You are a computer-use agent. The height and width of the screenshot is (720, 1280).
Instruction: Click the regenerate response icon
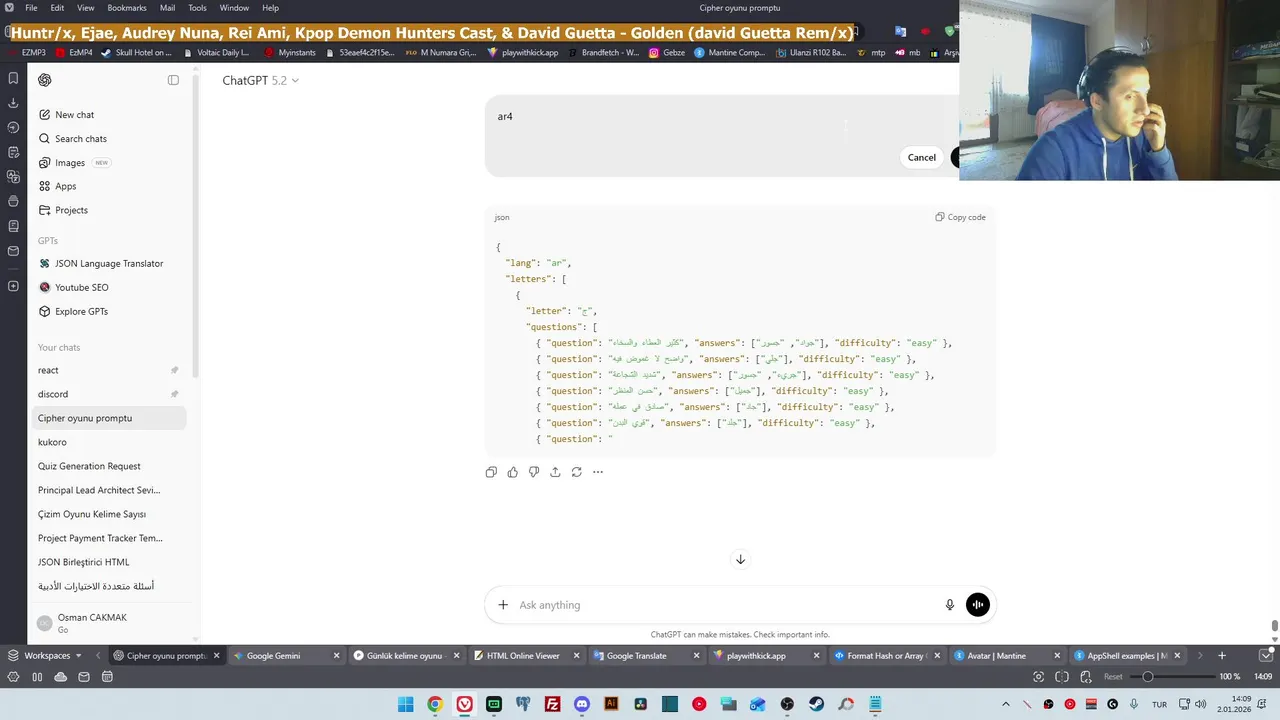[x=577, y=472]
